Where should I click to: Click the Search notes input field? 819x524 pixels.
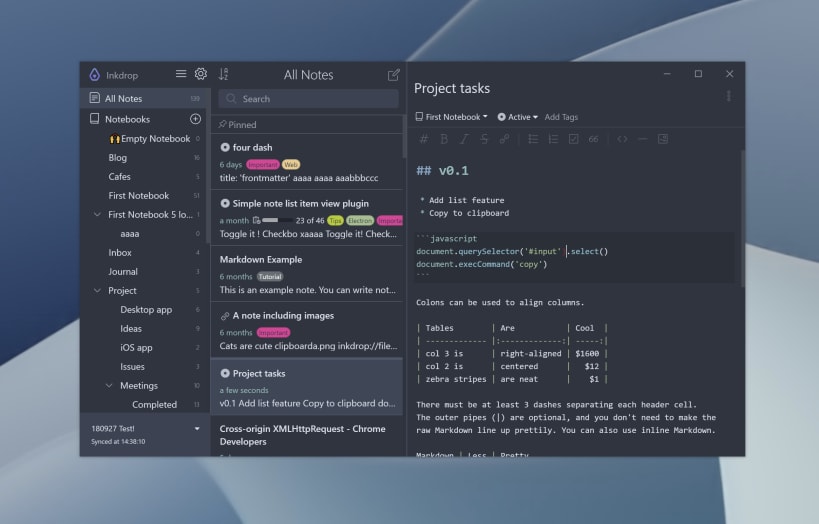[309, 99]
